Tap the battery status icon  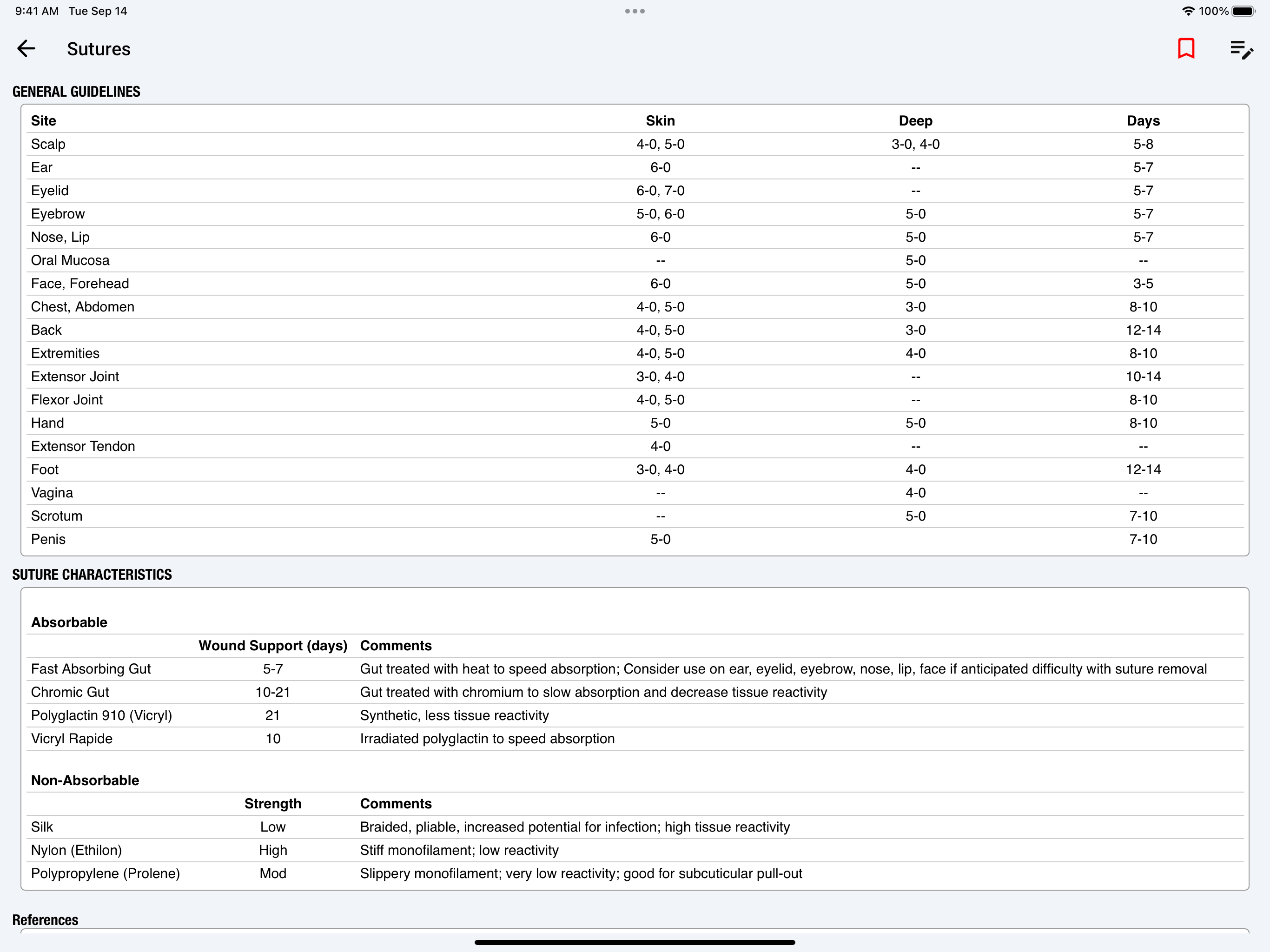tap(1243, 11)
